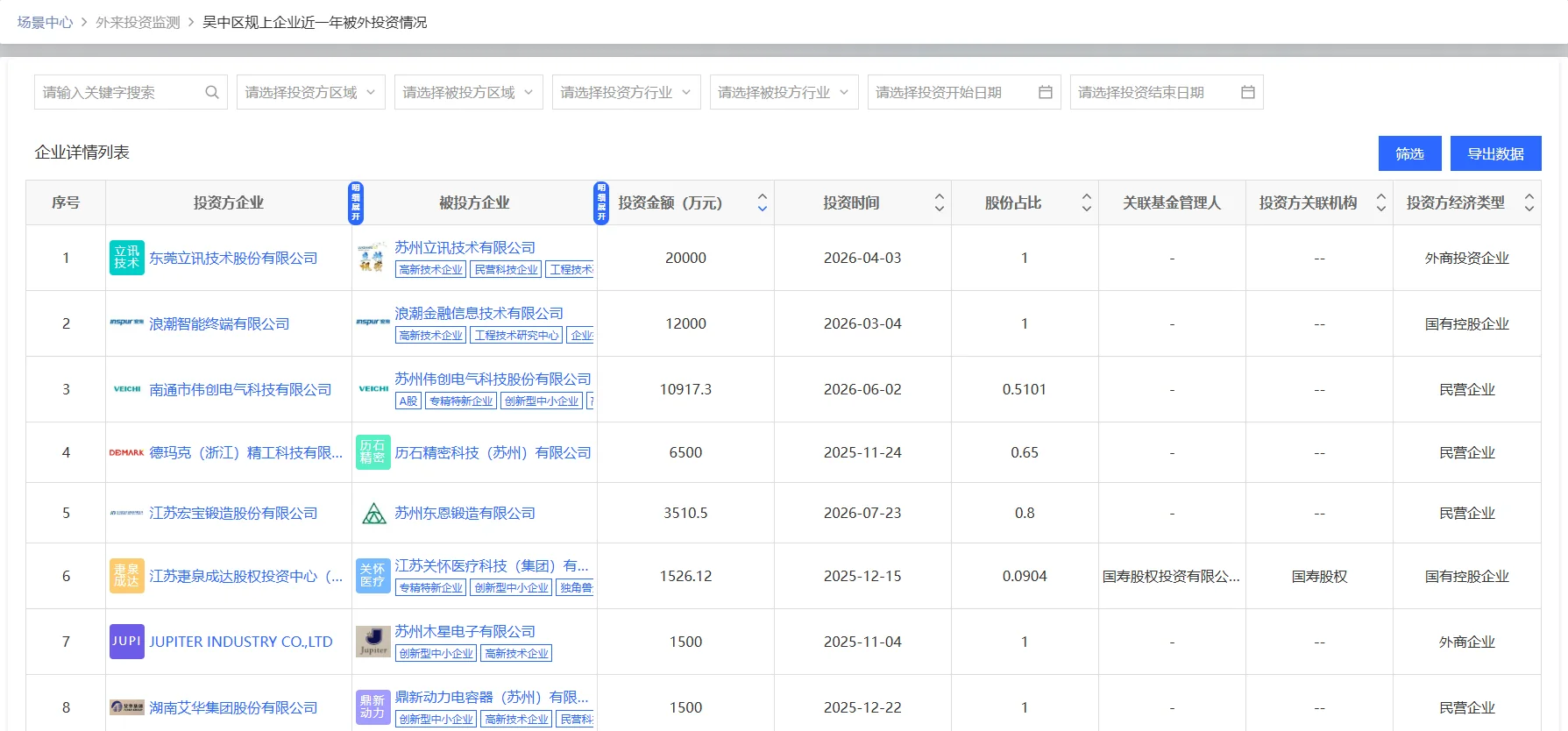Click 浪潮金融信息技术 Inspur logo

point(373,323)
